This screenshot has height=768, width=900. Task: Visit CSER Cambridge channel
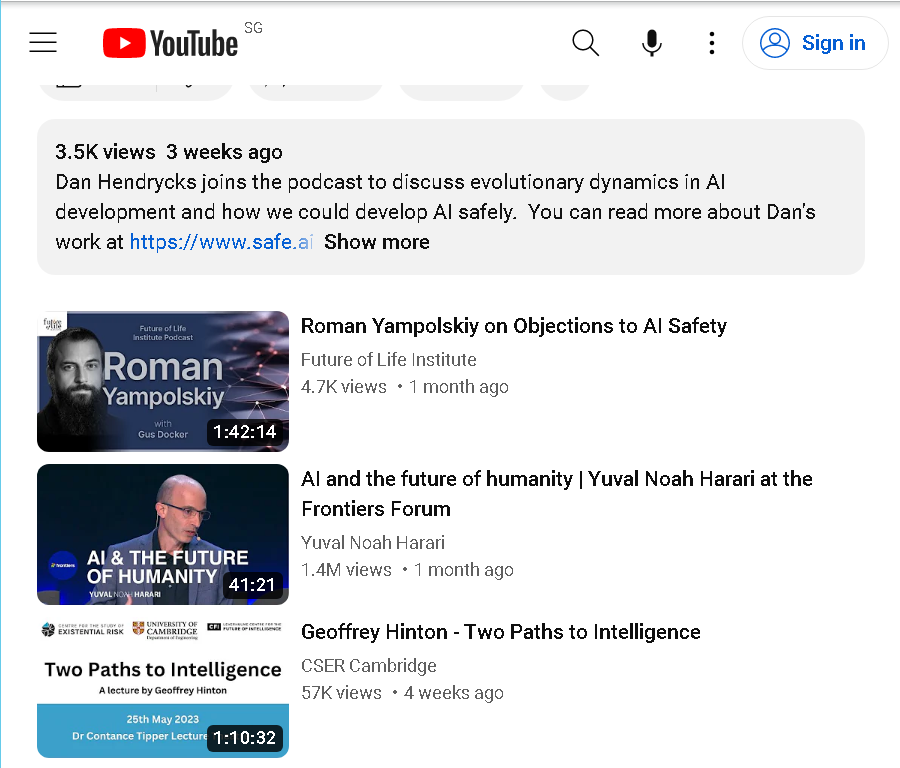(x=368, y=665)
